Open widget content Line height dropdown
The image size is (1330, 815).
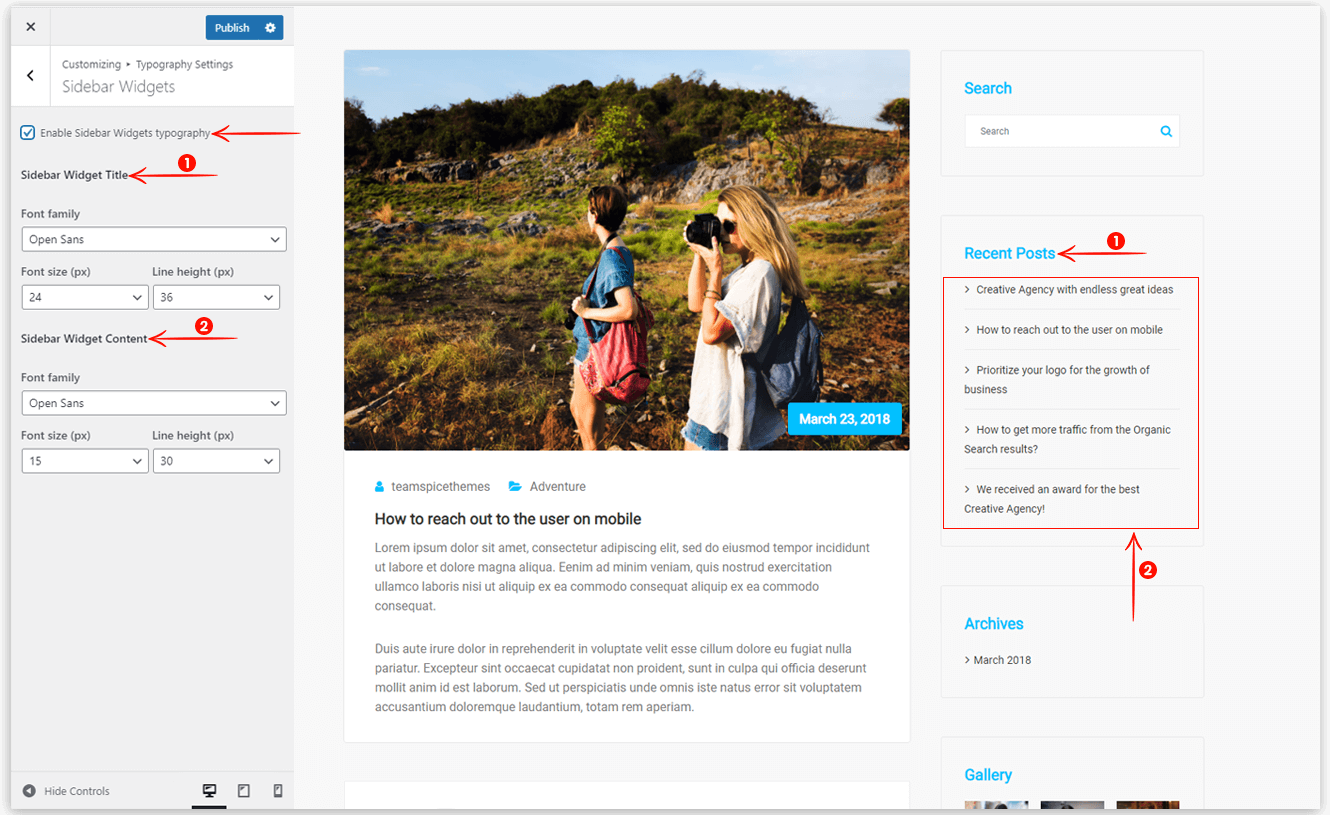click(216, 461)
